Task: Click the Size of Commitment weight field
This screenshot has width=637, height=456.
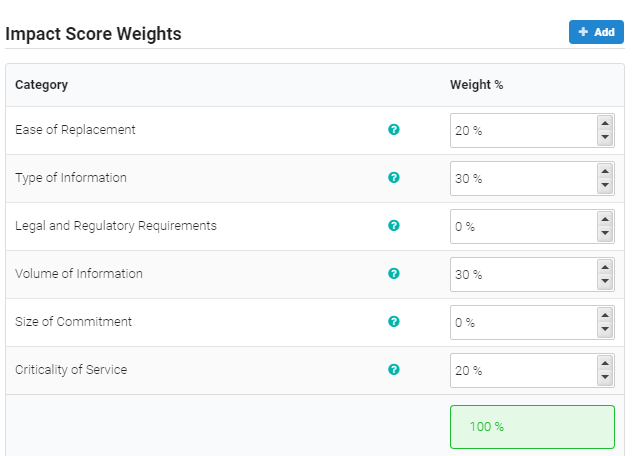Action: pos(524,322)
